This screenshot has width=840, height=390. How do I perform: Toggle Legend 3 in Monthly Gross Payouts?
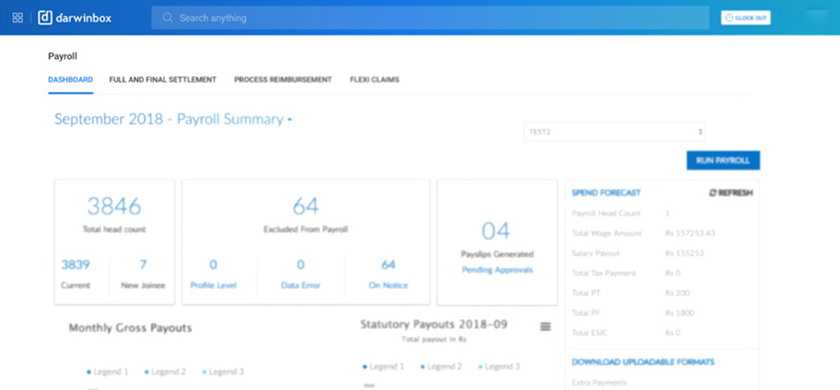223,372
